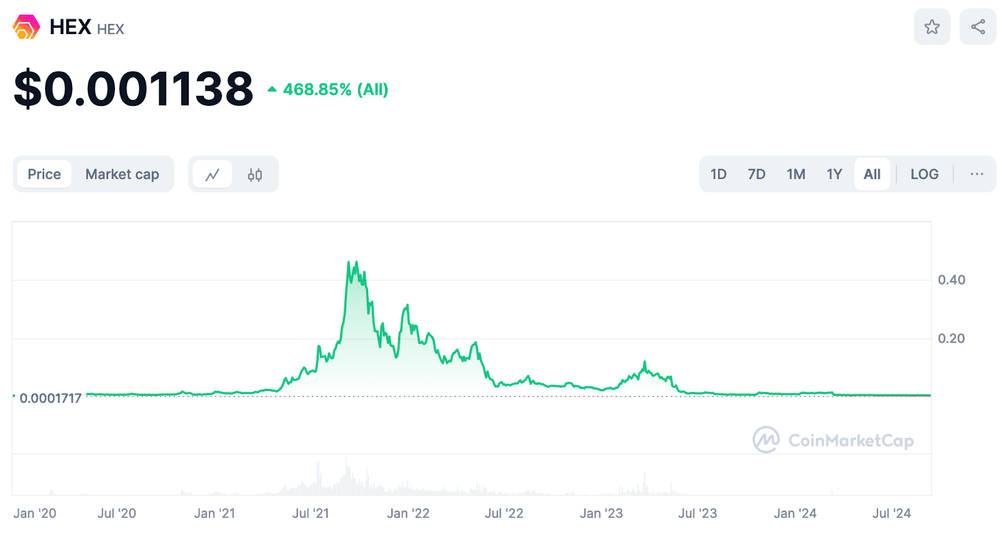
Task: Switch to candlestick chart view icon
Action: pos(254,174)
